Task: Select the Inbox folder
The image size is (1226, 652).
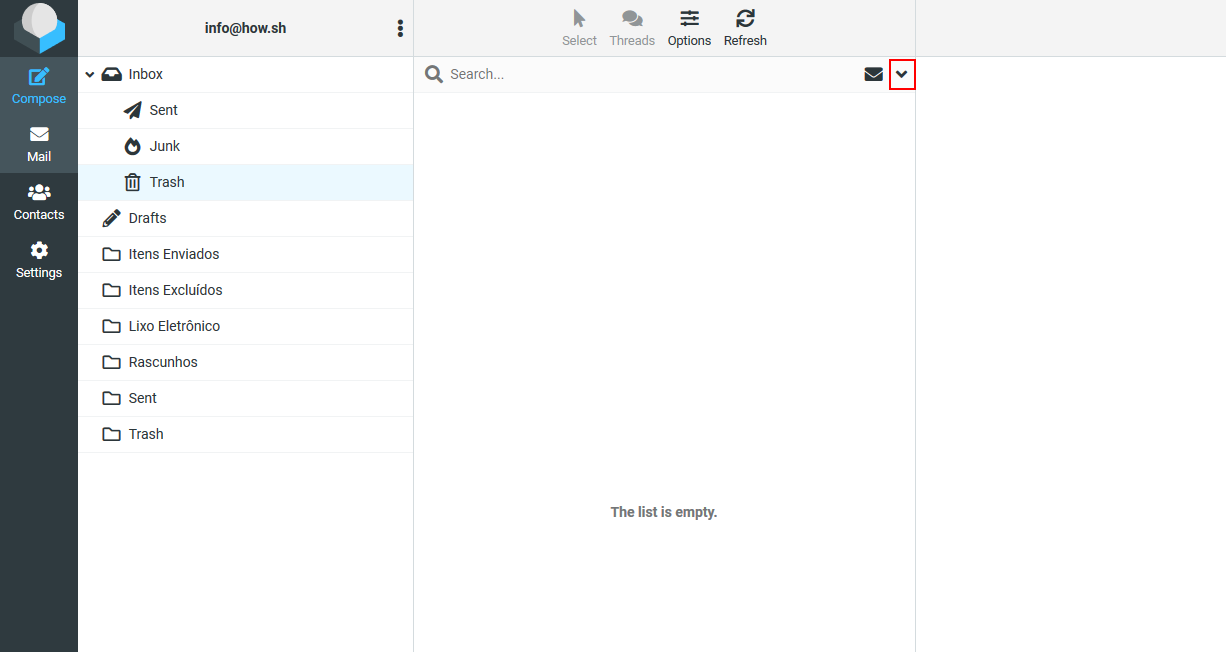Action: click(x=245, y=74)
